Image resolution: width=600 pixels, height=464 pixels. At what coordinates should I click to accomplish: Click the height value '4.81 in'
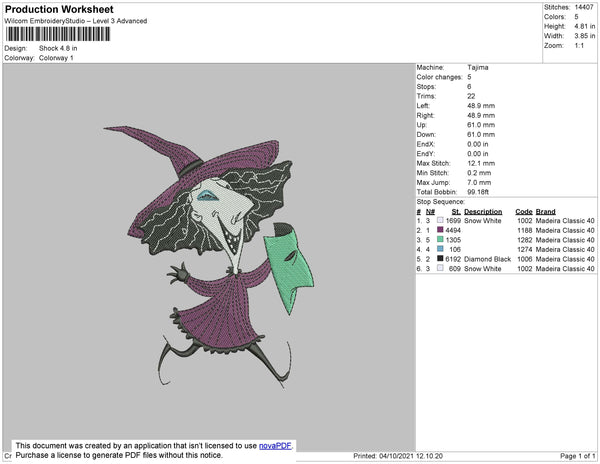point(585,26)
